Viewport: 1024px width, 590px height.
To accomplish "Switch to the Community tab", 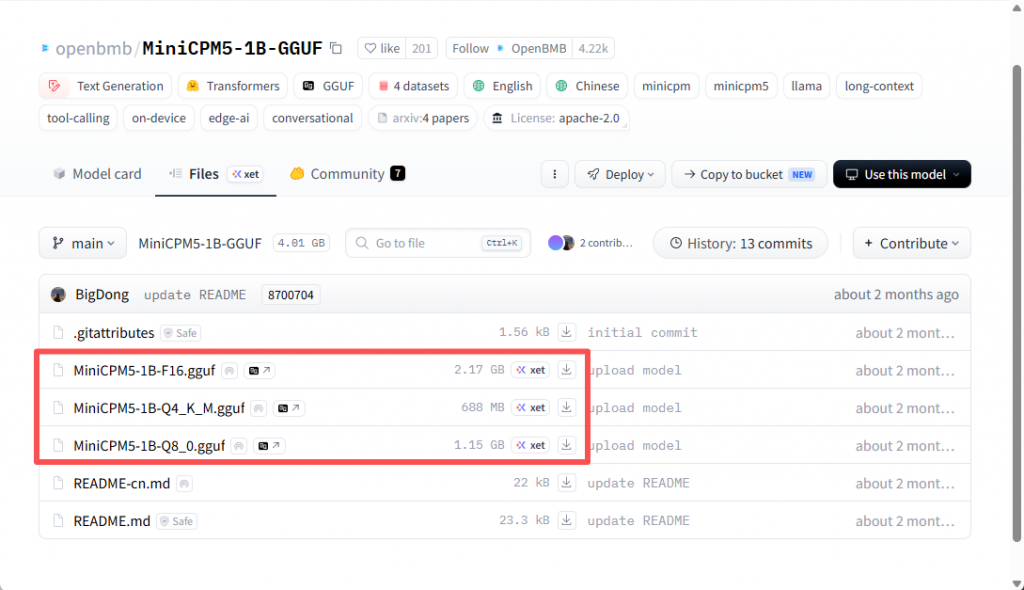I will tap(347, 174).
